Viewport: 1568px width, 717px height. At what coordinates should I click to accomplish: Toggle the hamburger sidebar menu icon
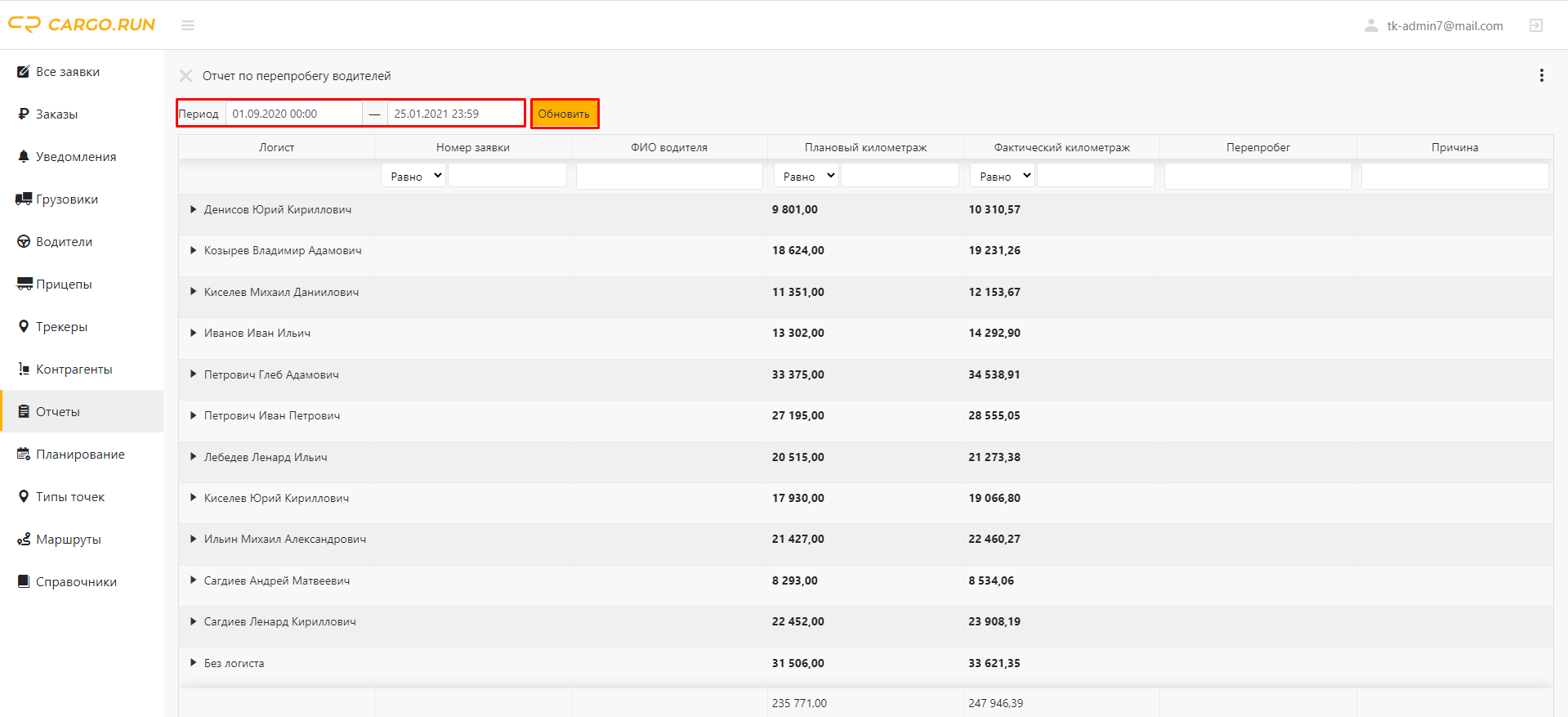(x=188, y=25)
